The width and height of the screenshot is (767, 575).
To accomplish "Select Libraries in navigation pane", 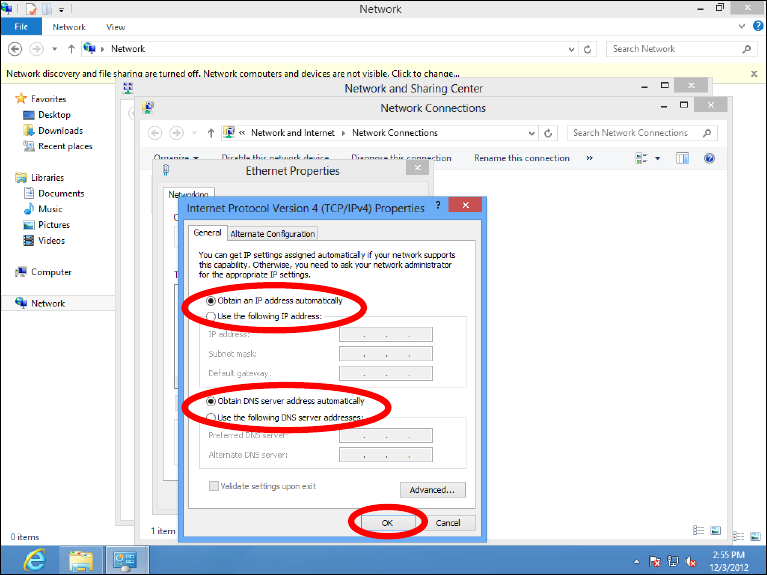I will point(47,178).
